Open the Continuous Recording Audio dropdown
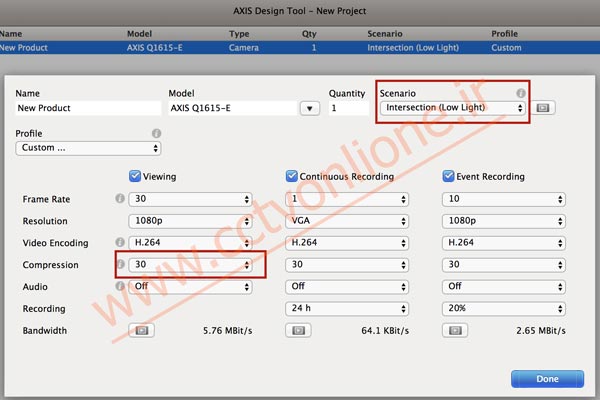Viewport: 600px width, 400px height. click(347, 286)
